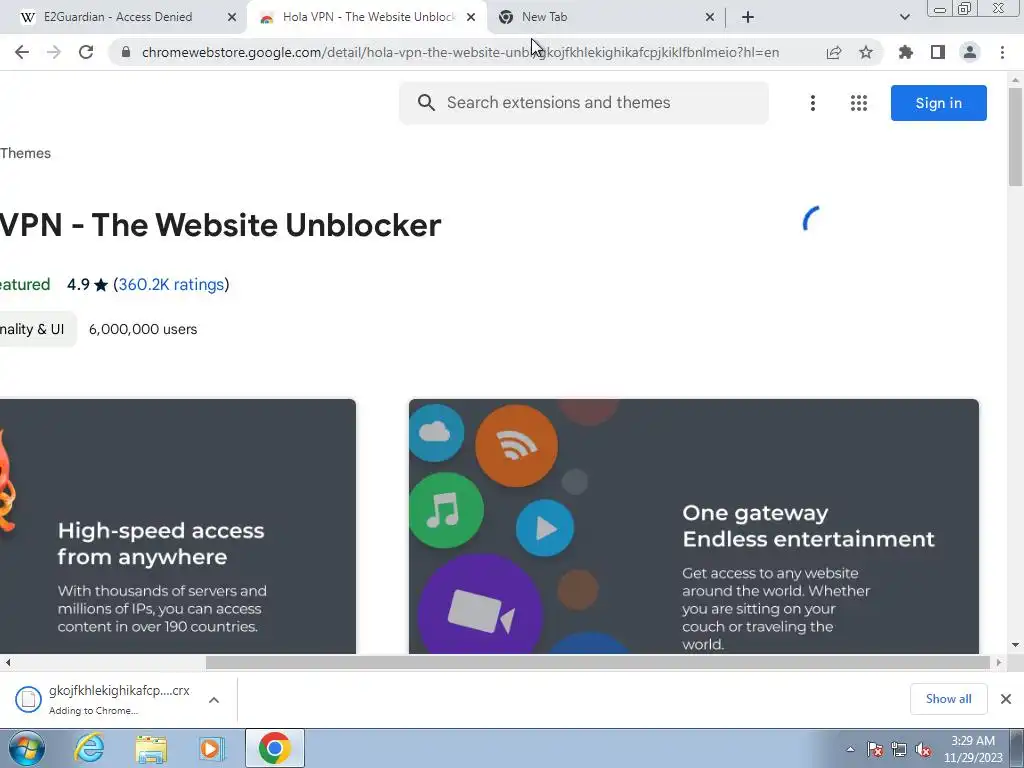Switch to the New Tab tab
1024x768 pixels.
click(x=606, y=17)
